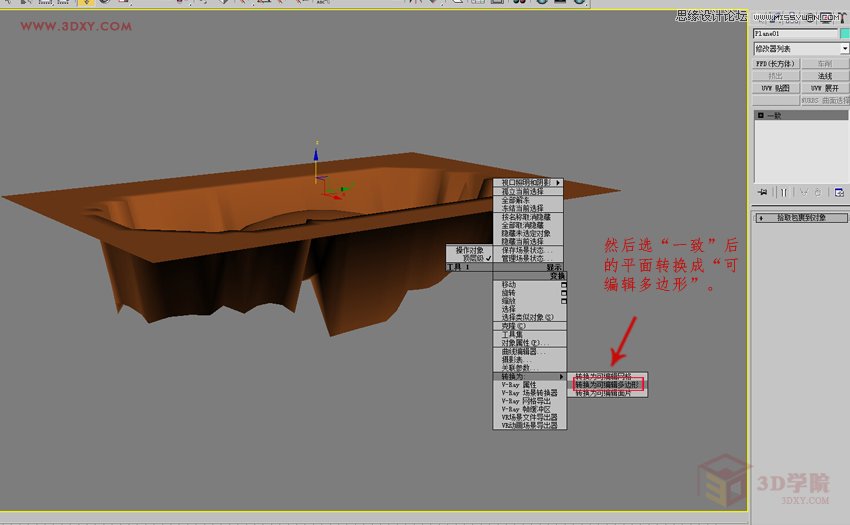The height and width of the screenshot is (525, 850).
Task: Click the Plane01 object name field
Action: tap(795, 34)
